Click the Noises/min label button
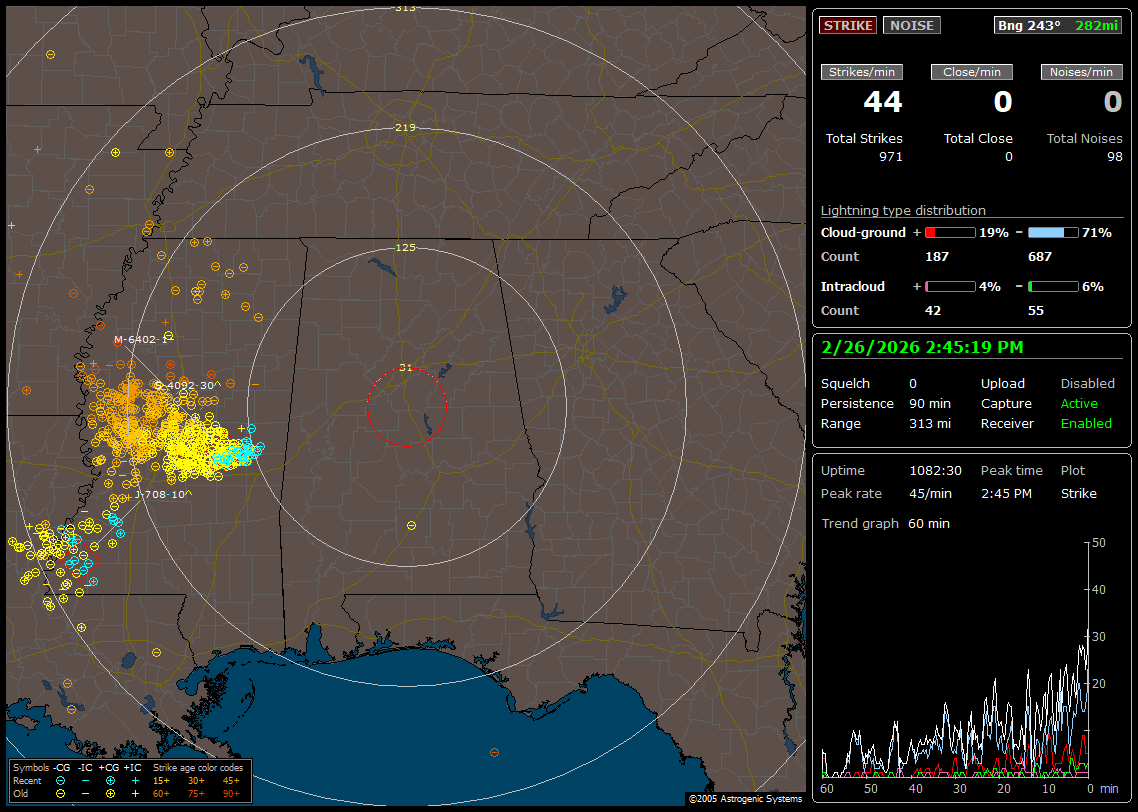The image size is (1138, 812). (1081, 72)
